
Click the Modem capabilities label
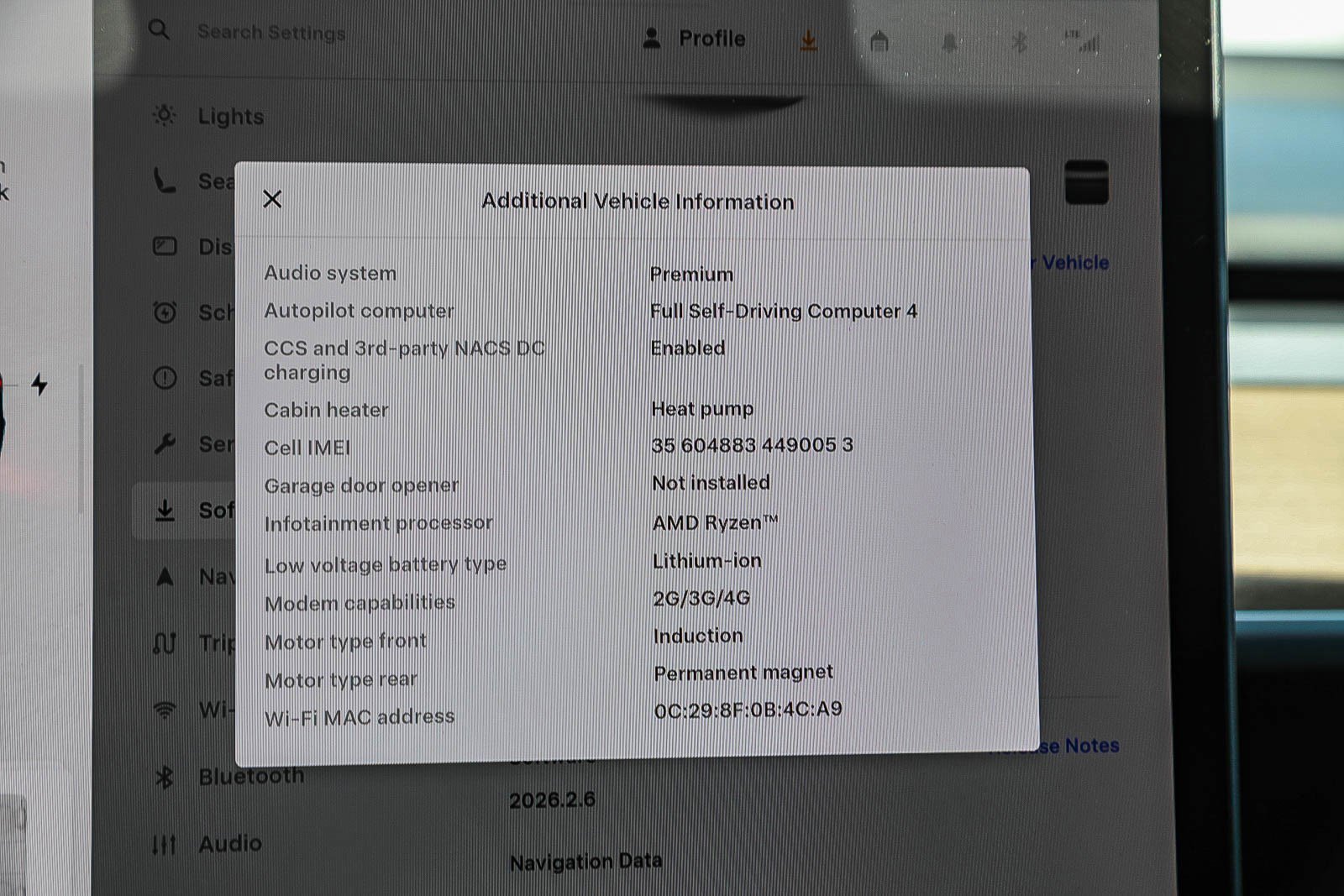pyautogui.click(x=360, y=603)
